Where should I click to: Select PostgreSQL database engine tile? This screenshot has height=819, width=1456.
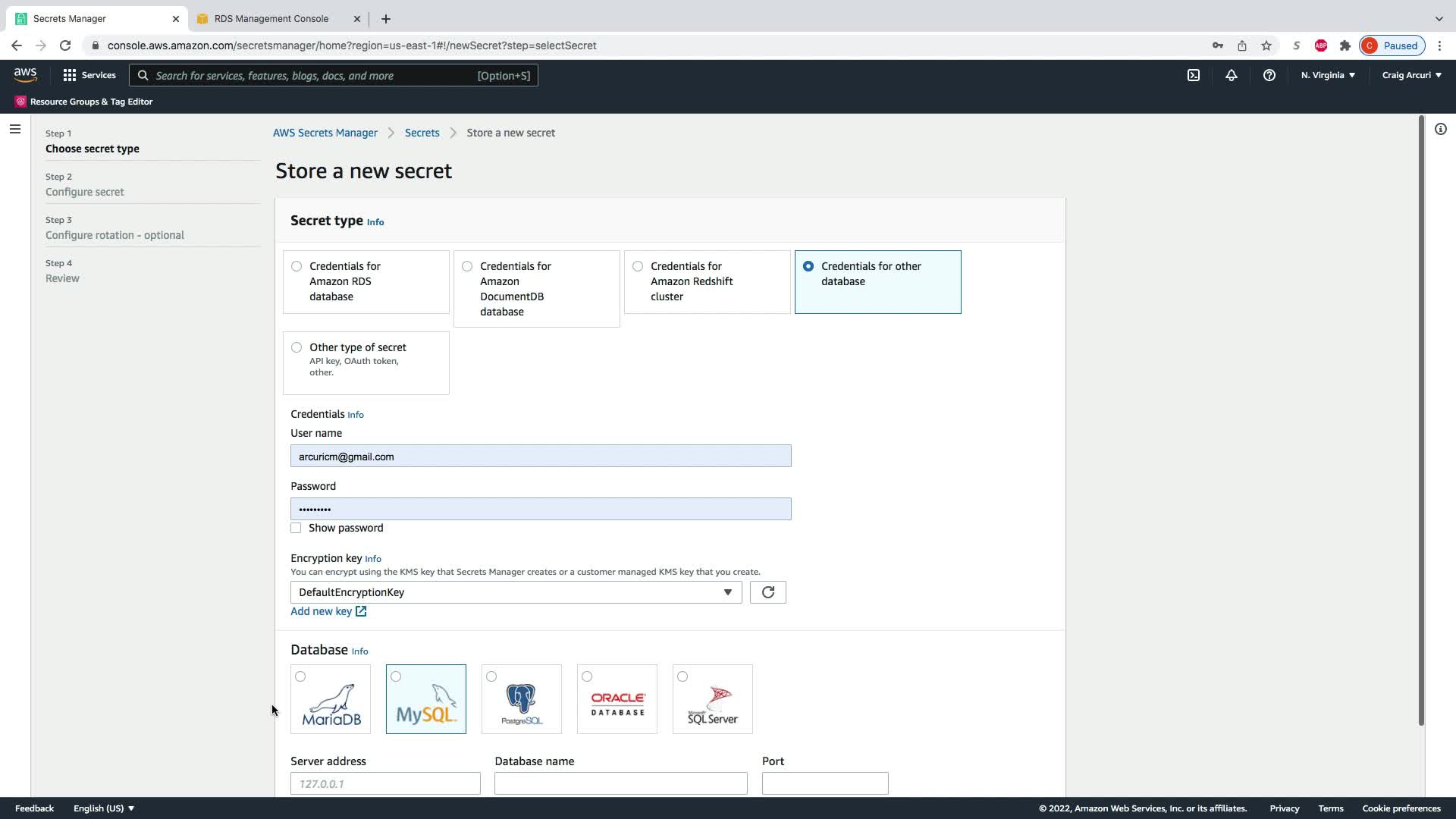click(x=522, y=699)
